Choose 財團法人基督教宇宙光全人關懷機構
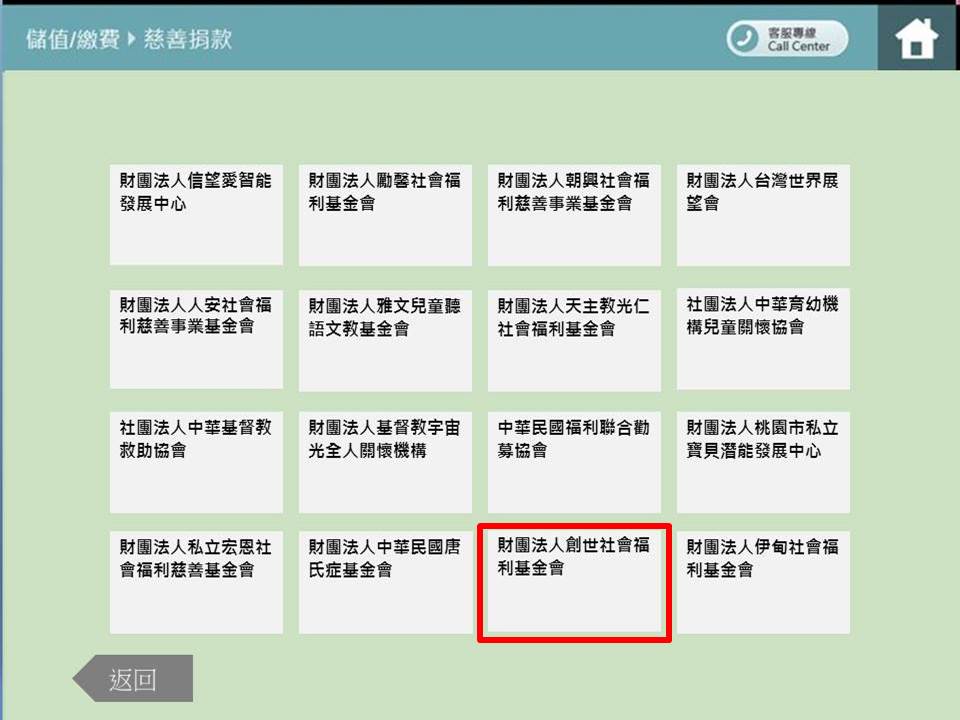Viewport: 960px width, 720px height. pos(385,462)
